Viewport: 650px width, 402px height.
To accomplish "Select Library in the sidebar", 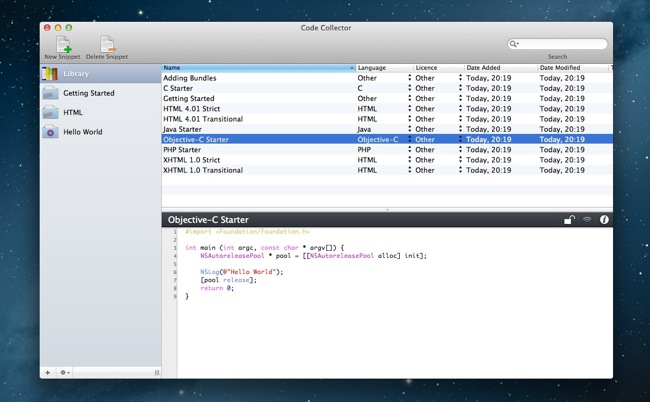I will pyautogui.click(x=101, y=74).
